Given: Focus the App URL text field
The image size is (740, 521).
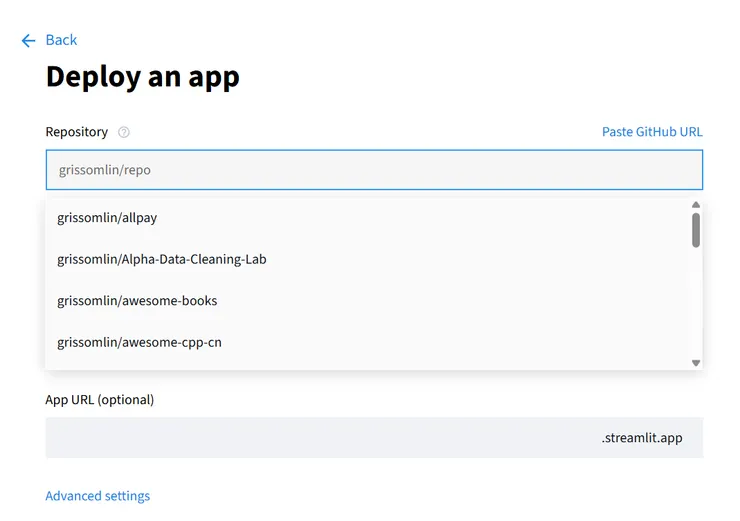Looking at the screenshot, I should pyautogui.click(x=320, y=438).
